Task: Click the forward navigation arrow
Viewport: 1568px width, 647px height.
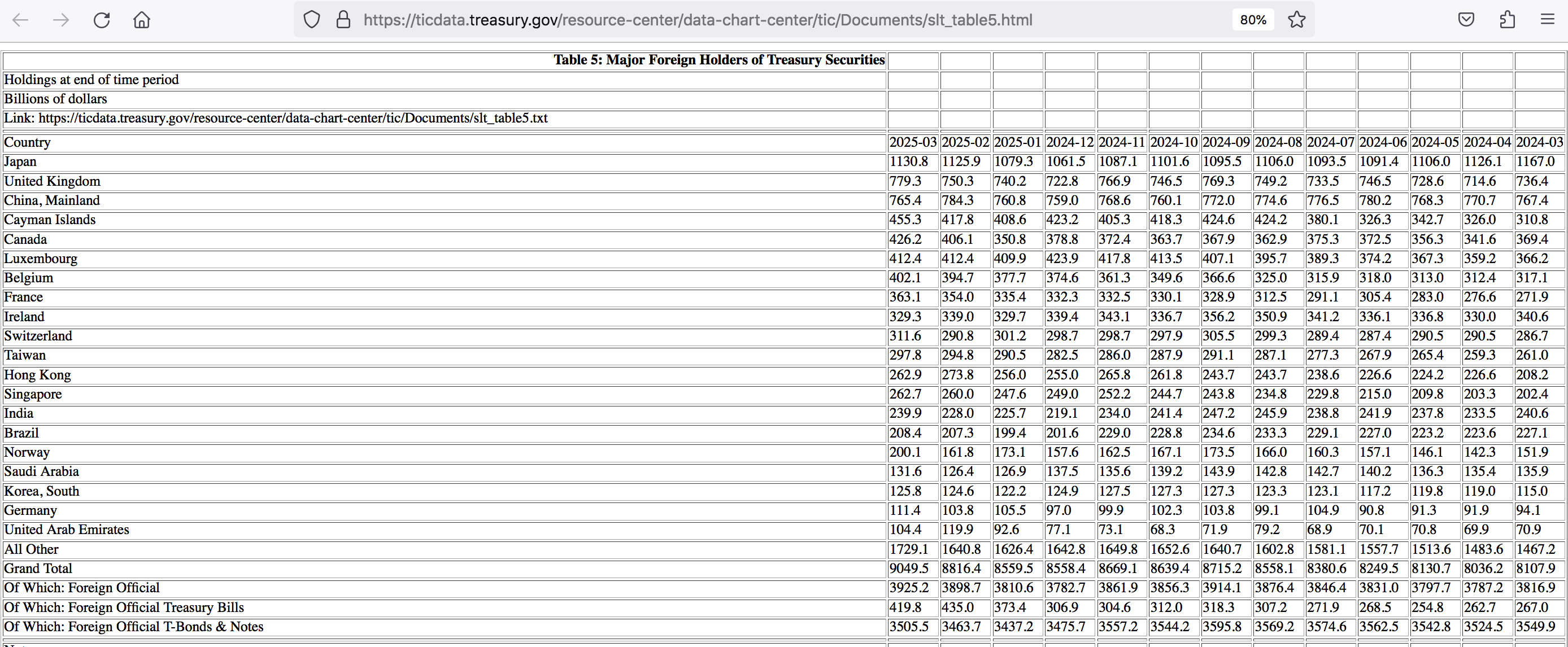Action: pos(61,20)
